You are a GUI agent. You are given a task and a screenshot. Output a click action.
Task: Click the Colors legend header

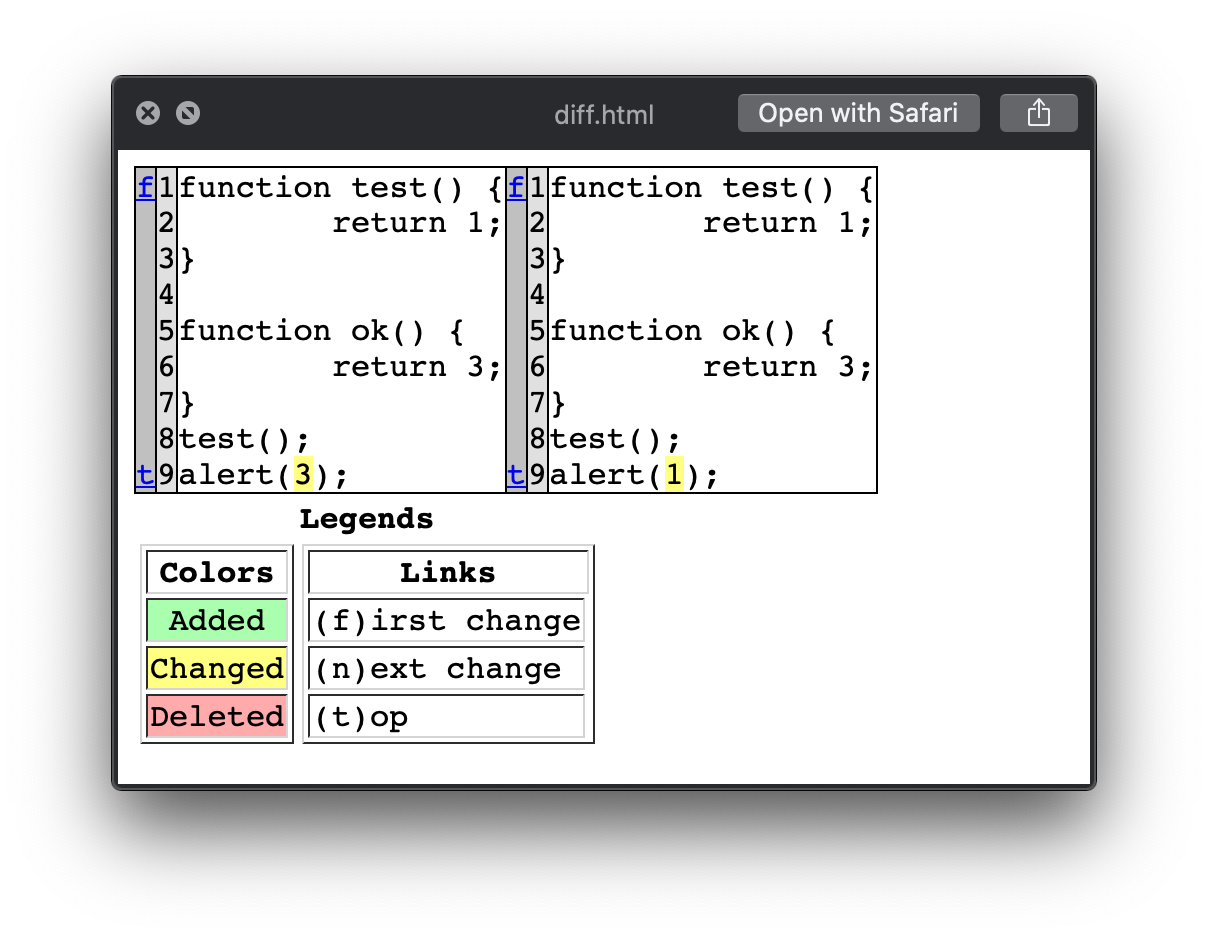coord(217,572)
